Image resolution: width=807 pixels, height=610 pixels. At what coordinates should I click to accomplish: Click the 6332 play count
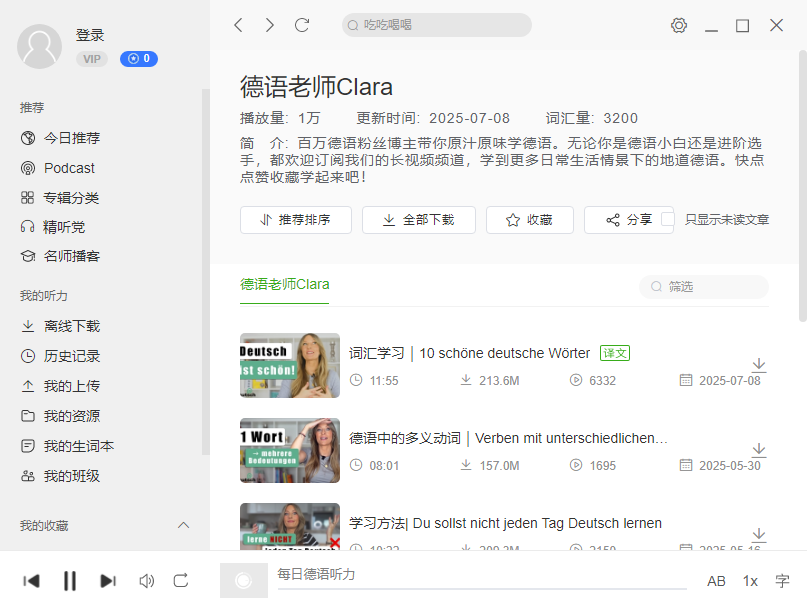pos(602,381)
